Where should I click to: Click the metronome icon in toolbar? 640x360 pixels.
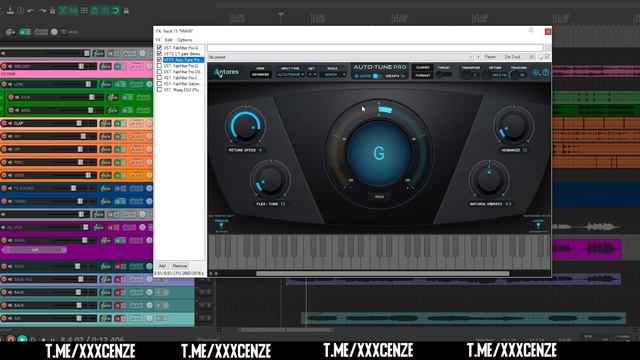point(52,11)
